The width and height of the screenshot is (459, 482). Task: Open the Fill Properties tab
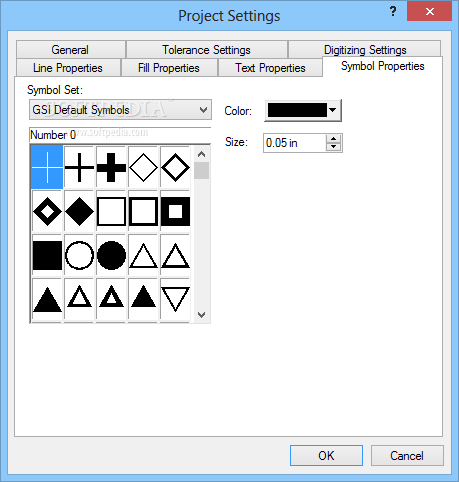click(169, 68)
